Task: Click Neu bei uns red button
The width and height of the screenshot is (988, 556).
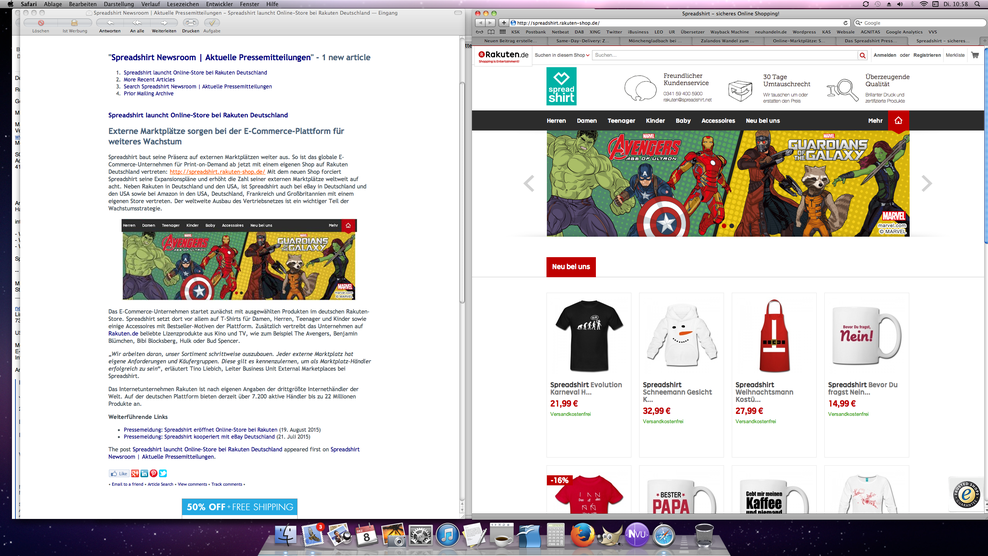Action: pos(571,267)
